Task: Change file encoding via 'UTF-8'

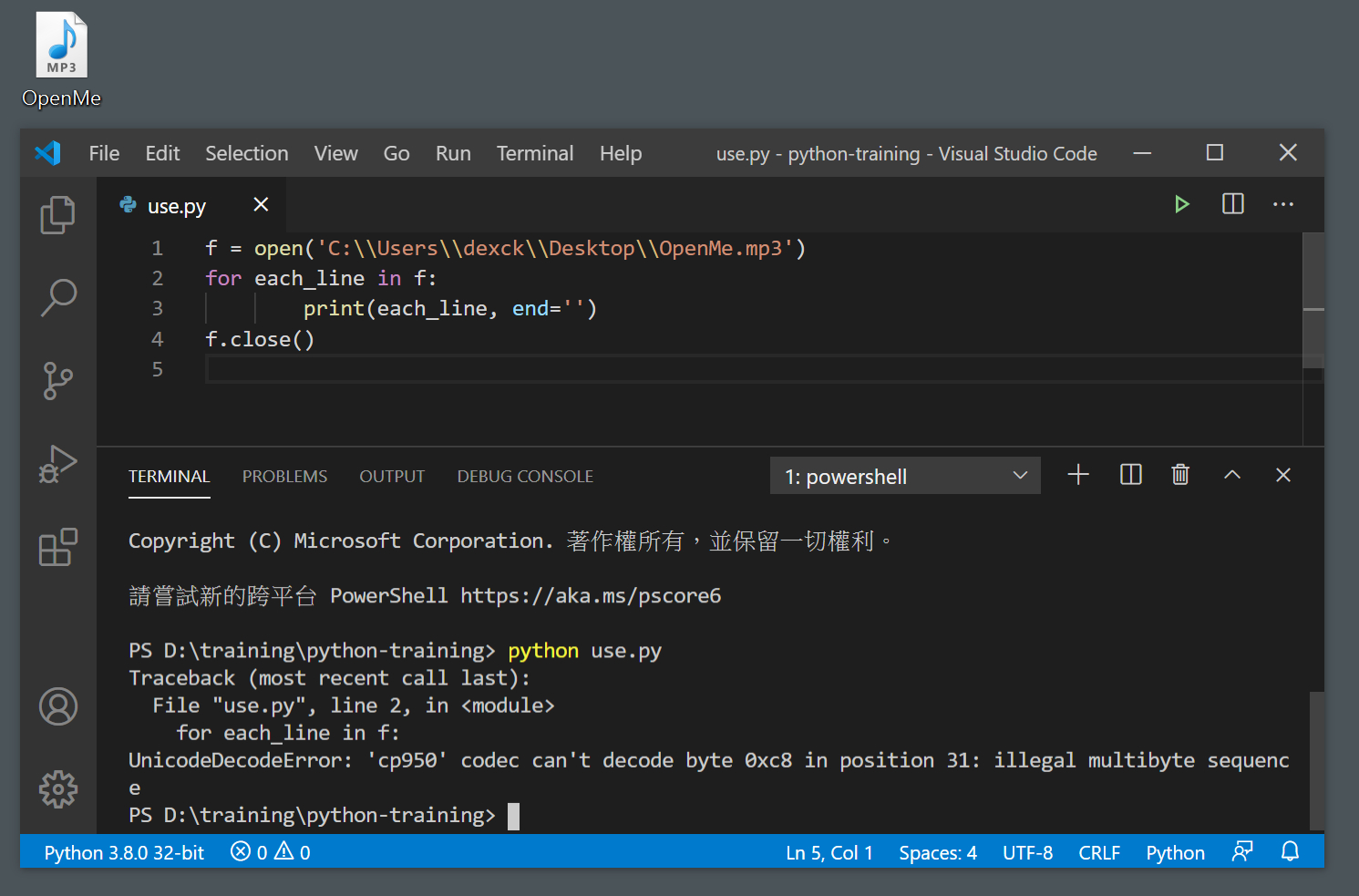Action: 1027,852
